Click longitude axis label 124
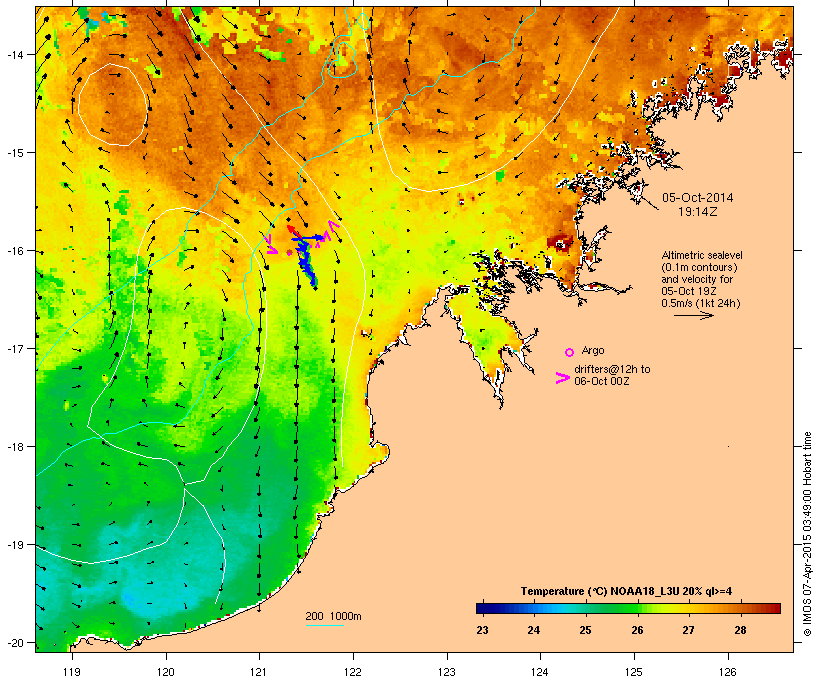Image resolution: width=820 pixels, height=680 pixels. click(x=540, y=671)
